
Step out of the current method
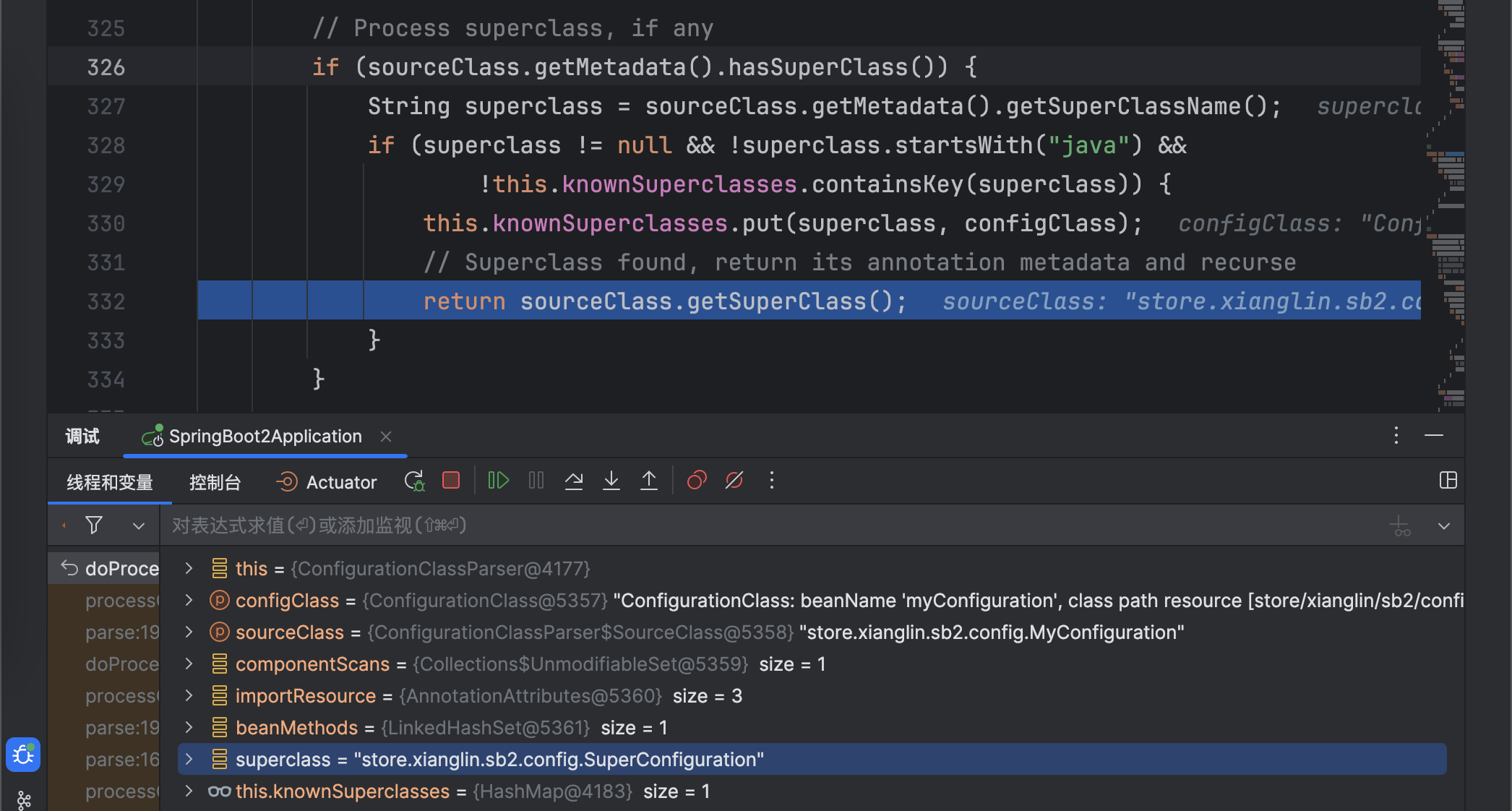pyautogui.click(x=649, y=481)
